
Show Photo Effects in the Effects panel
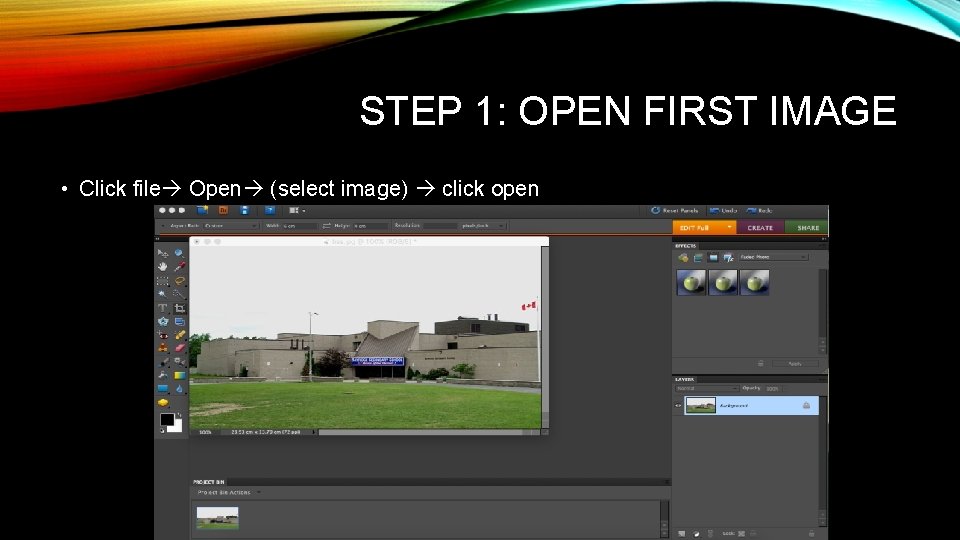coord(713,258)
